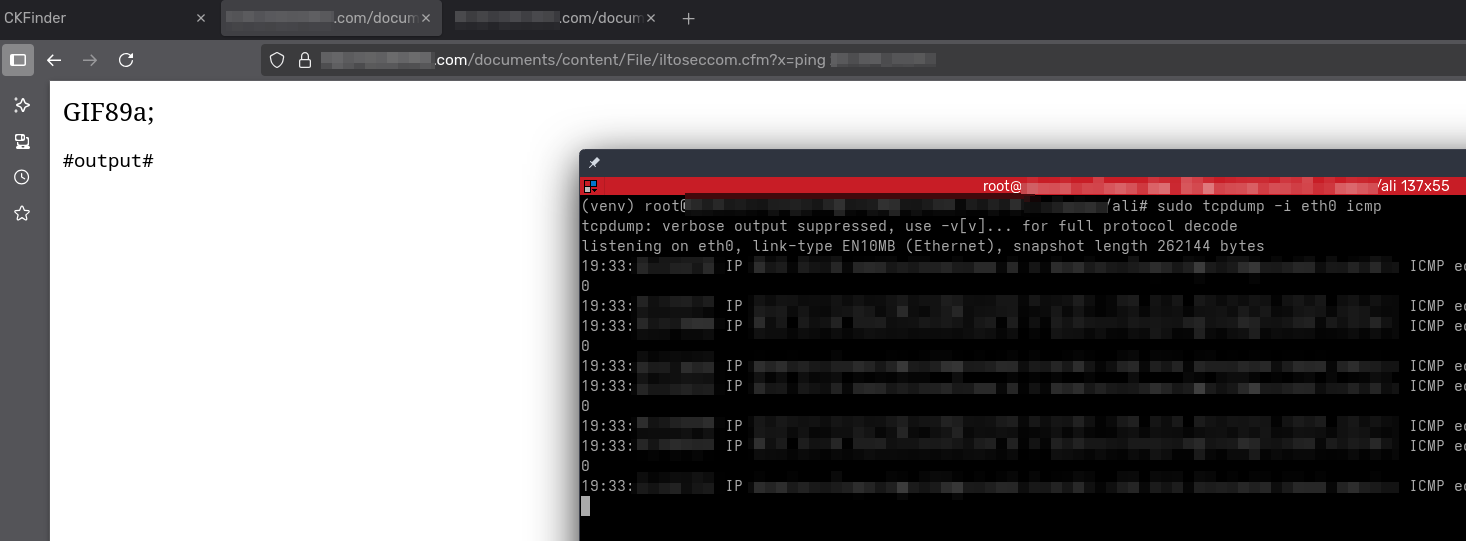This screenshot has height=541, width=1466.
Task: Select the third browser tab
Action: pos(557,18)
